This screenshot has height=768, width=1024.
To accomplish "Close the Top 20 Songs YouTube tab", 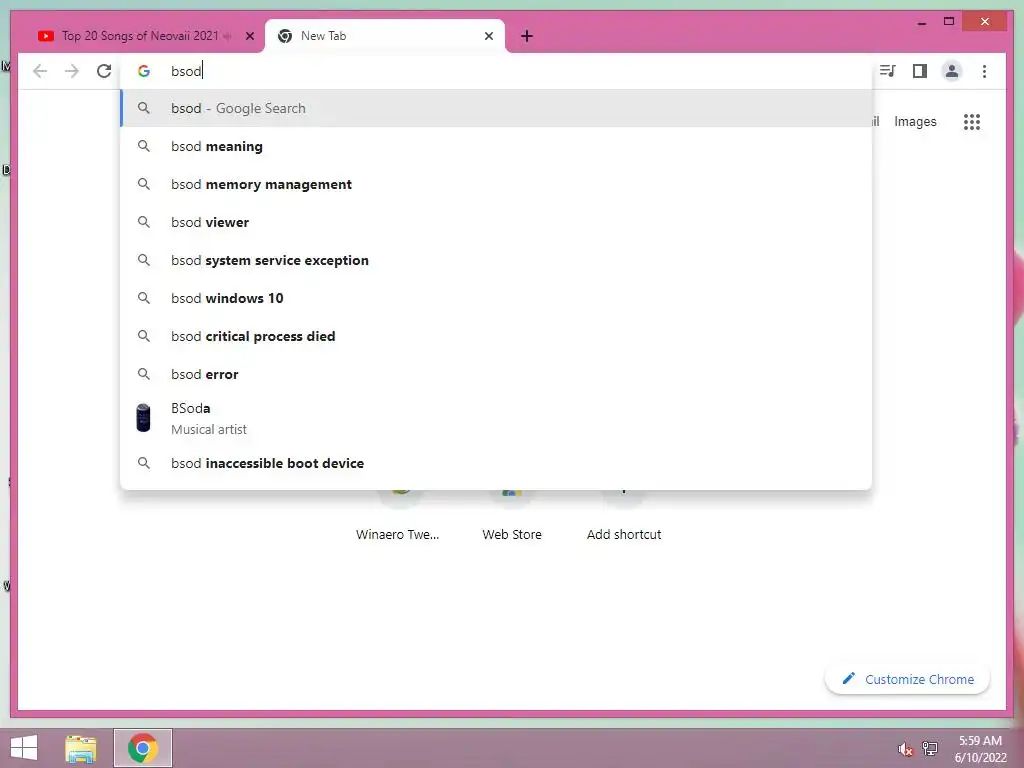I will click(x=249, y=36).
